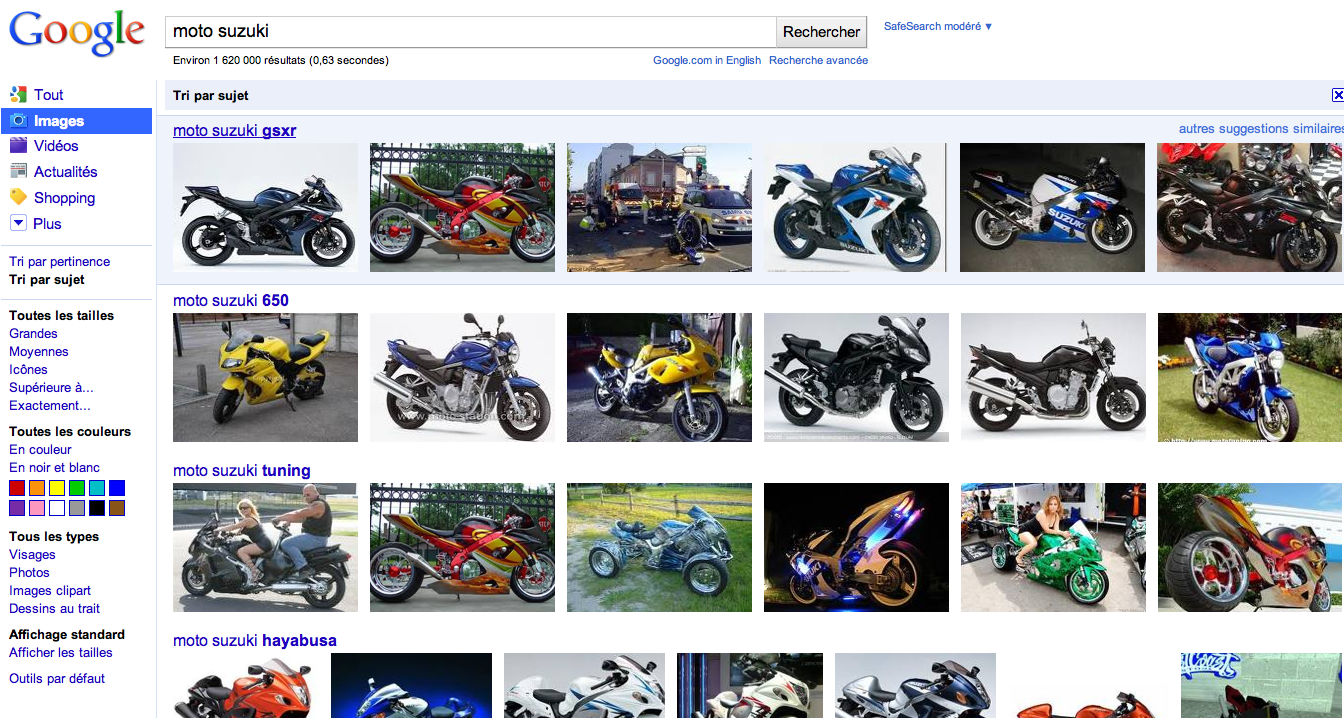
Task: Filter by Grandes image size
Action: tap(34, 334)
